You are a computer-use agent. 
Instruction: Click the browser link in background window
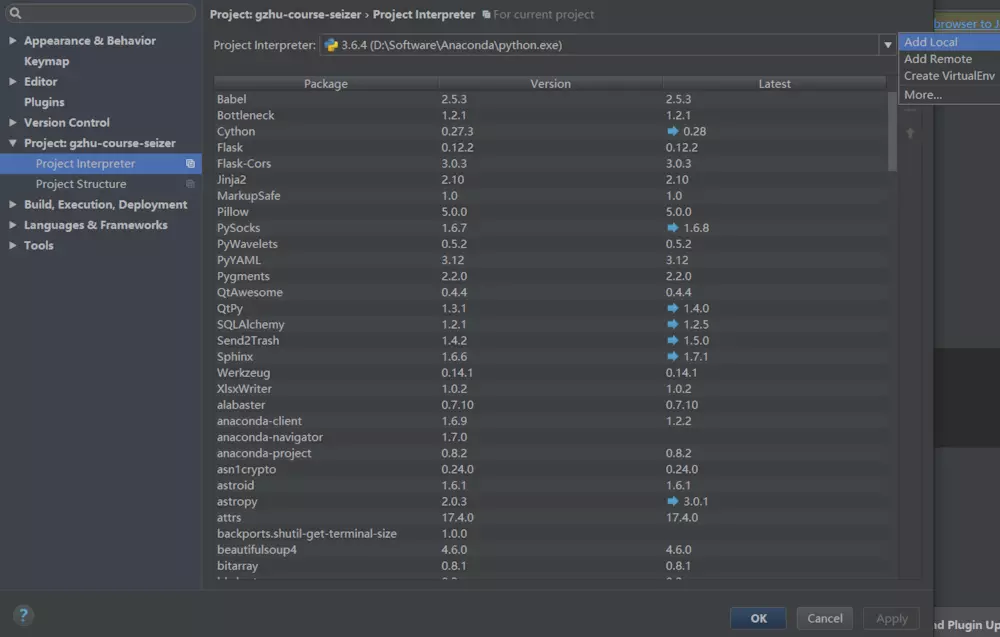966,24
